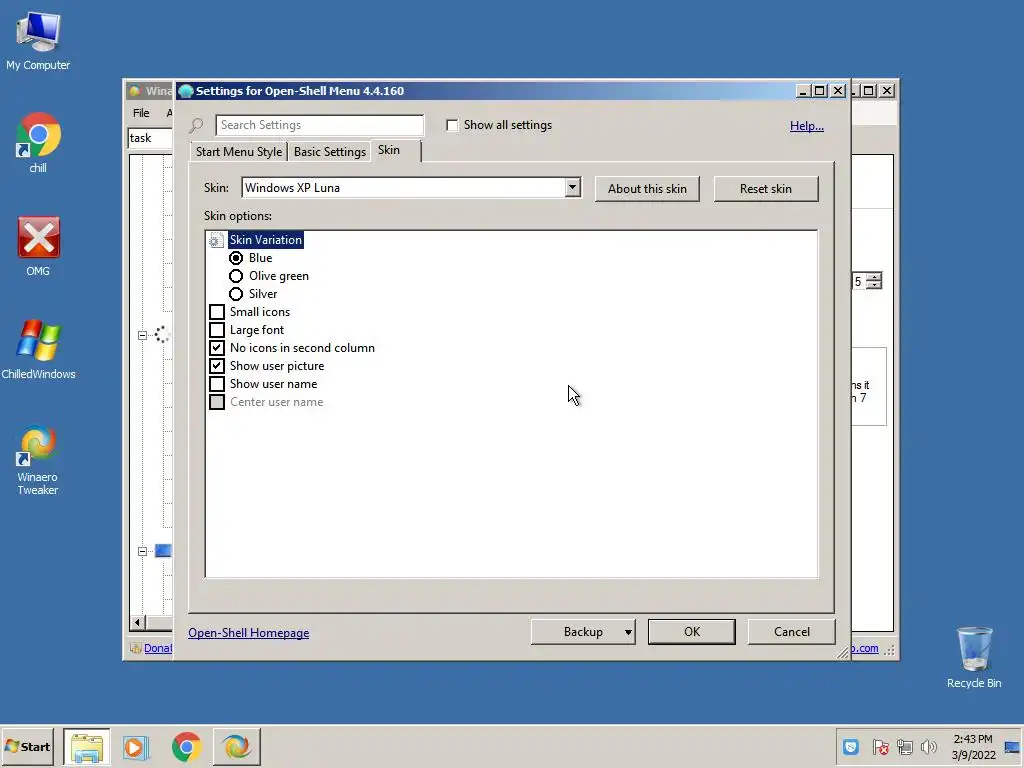This screenshot has height=768, width=1024.
Task: Switch to the Basic Settings tab
Action: pyautogui.click(x=329, y=152)
